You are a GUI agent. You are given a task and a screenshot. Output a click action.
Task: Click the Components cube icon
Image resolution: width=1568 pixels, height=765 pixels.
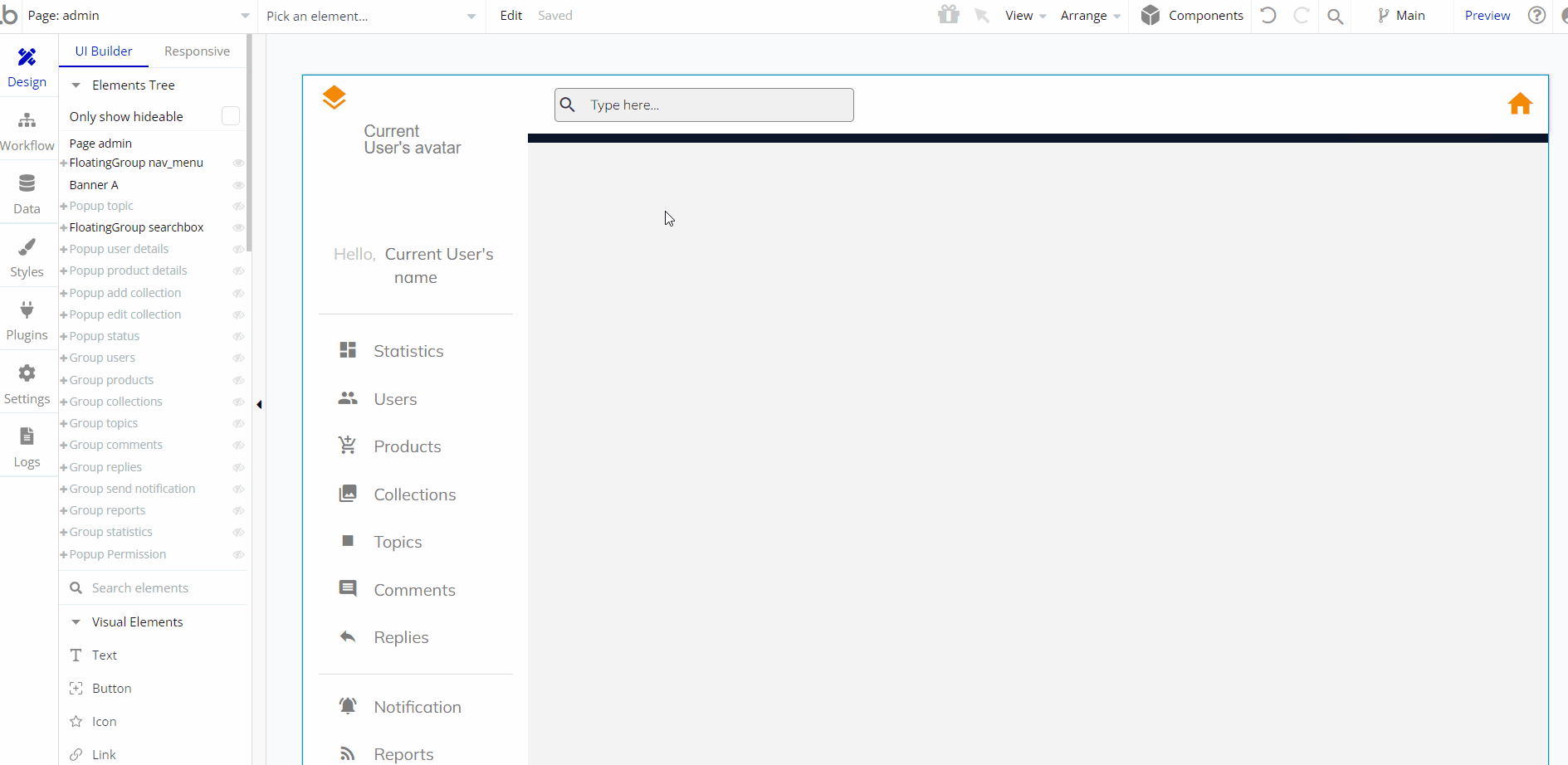click(x=1150, y=15)
